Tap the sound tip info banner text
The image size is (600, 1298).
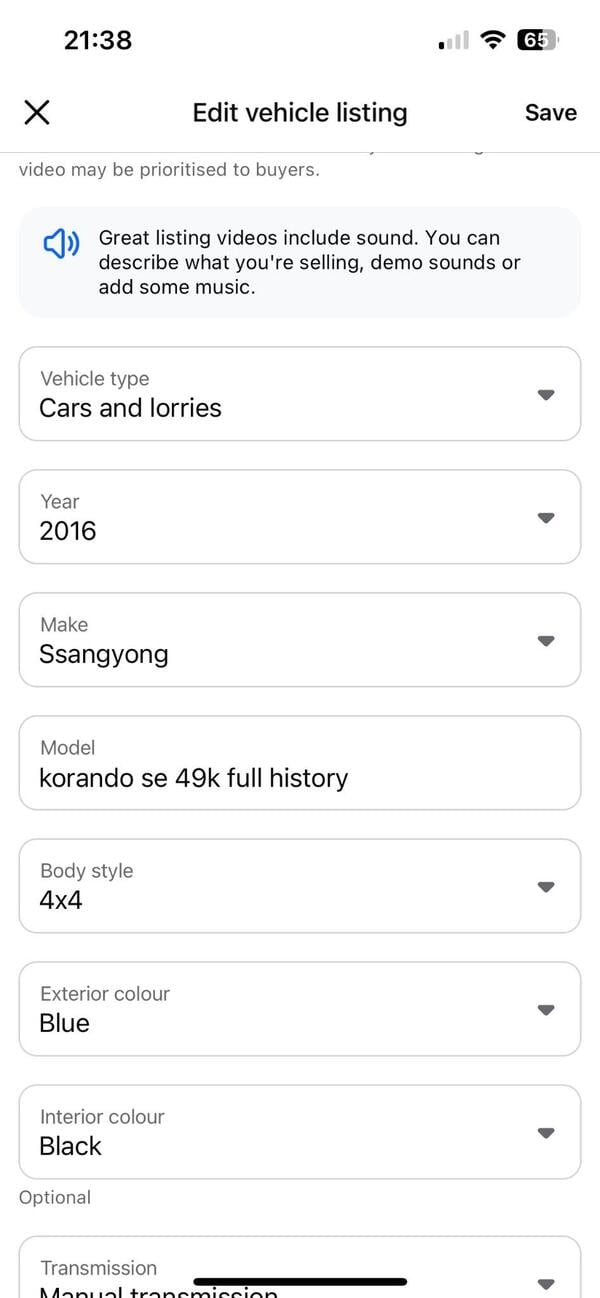click(310, 262)
